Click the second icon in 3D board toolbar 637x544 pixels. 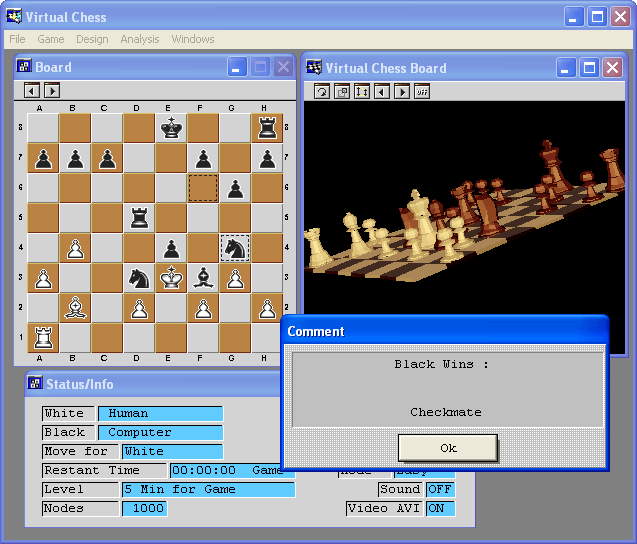point(341,91)
